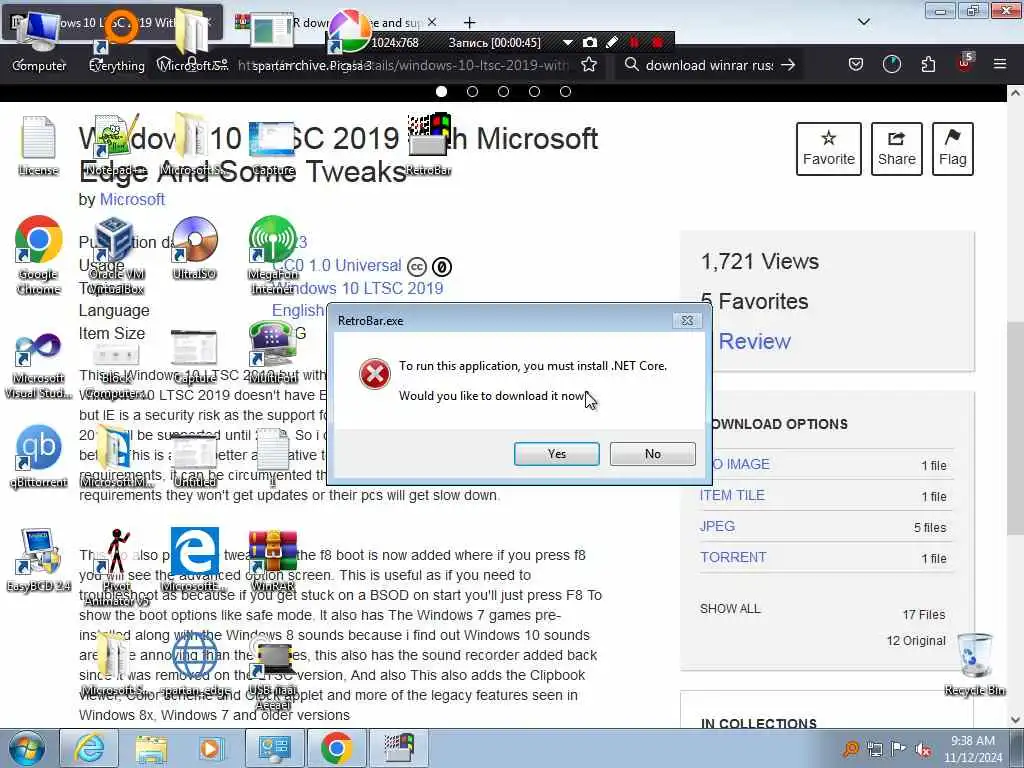Viewport: 1024px width, 768px height.
Task: Download the JPEG files option
Action: point(717,526)
